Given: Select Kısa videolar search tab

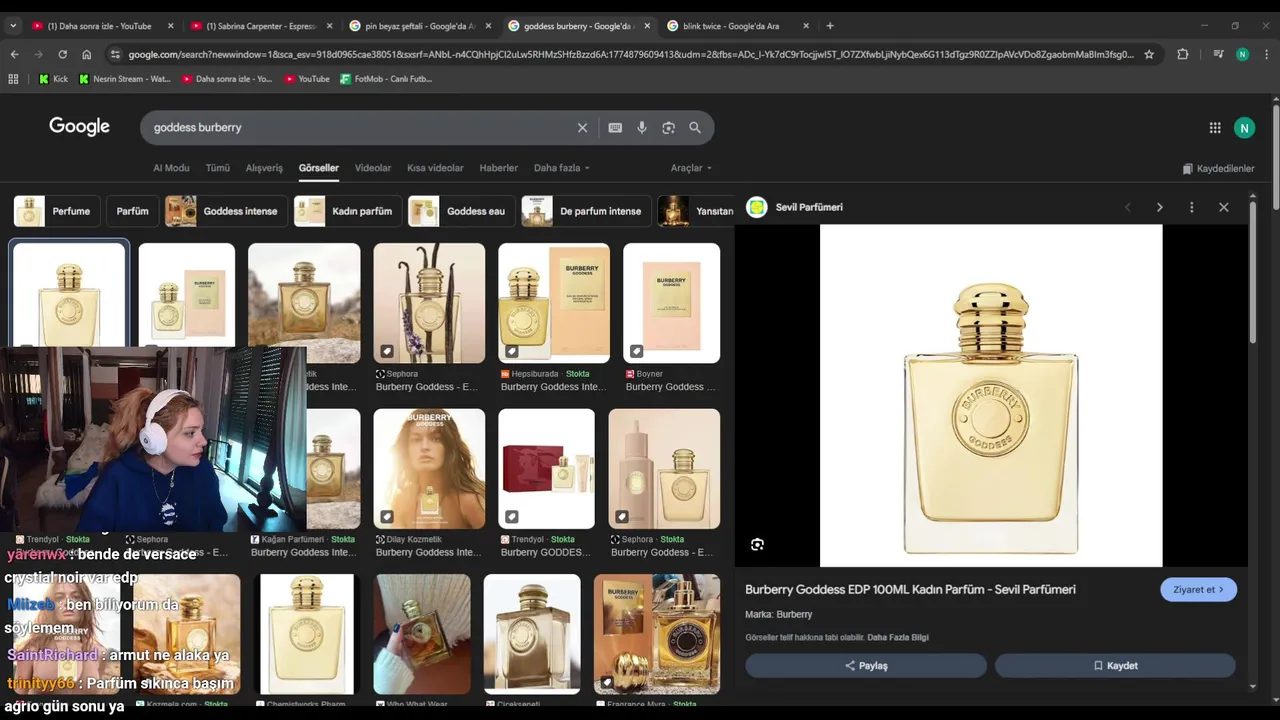Looking at the screenshot, I should point(435,168).
